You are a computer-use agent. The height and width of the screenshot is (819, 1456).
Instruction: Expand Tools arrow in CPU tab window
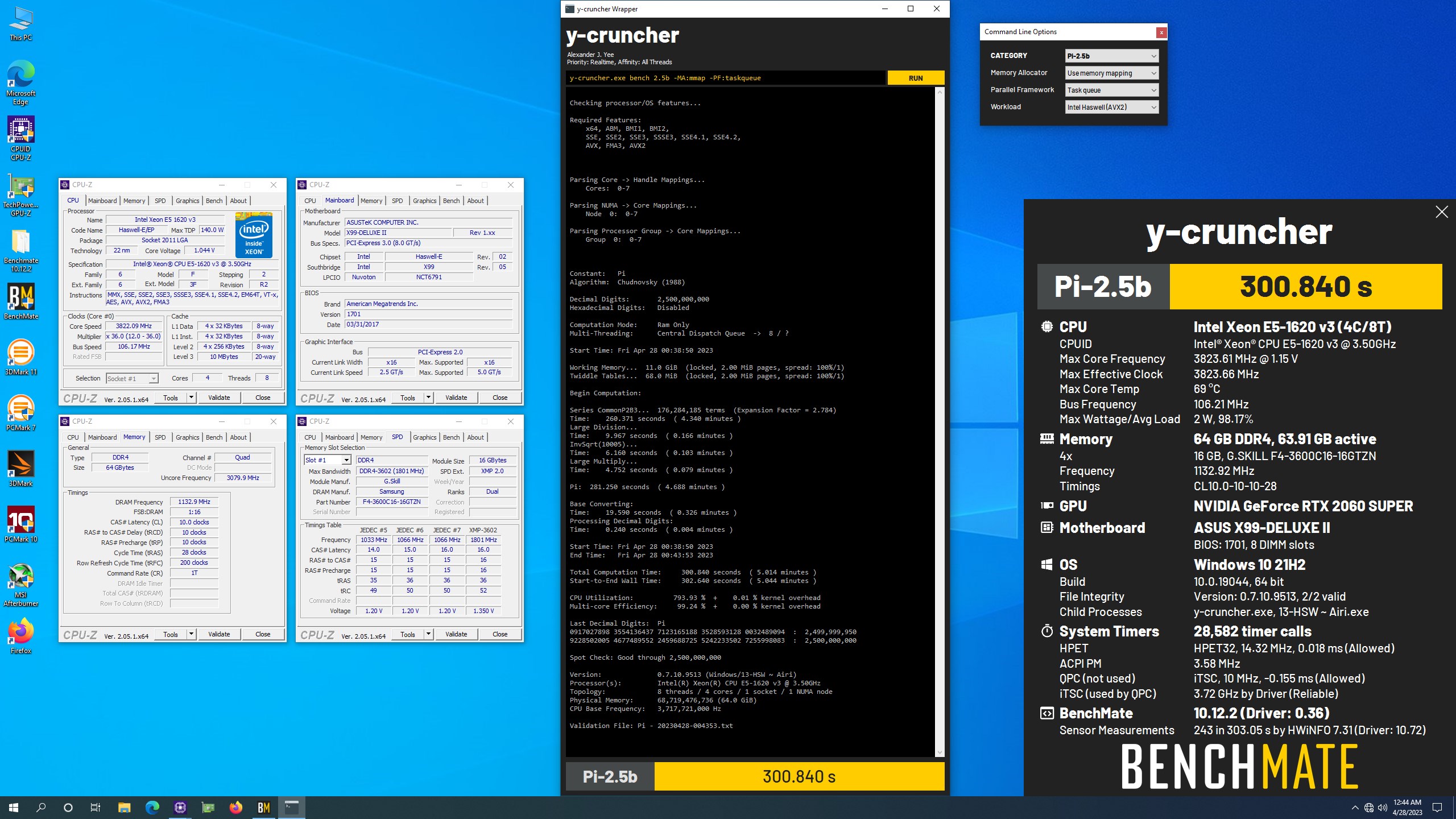tap(192, 398)
